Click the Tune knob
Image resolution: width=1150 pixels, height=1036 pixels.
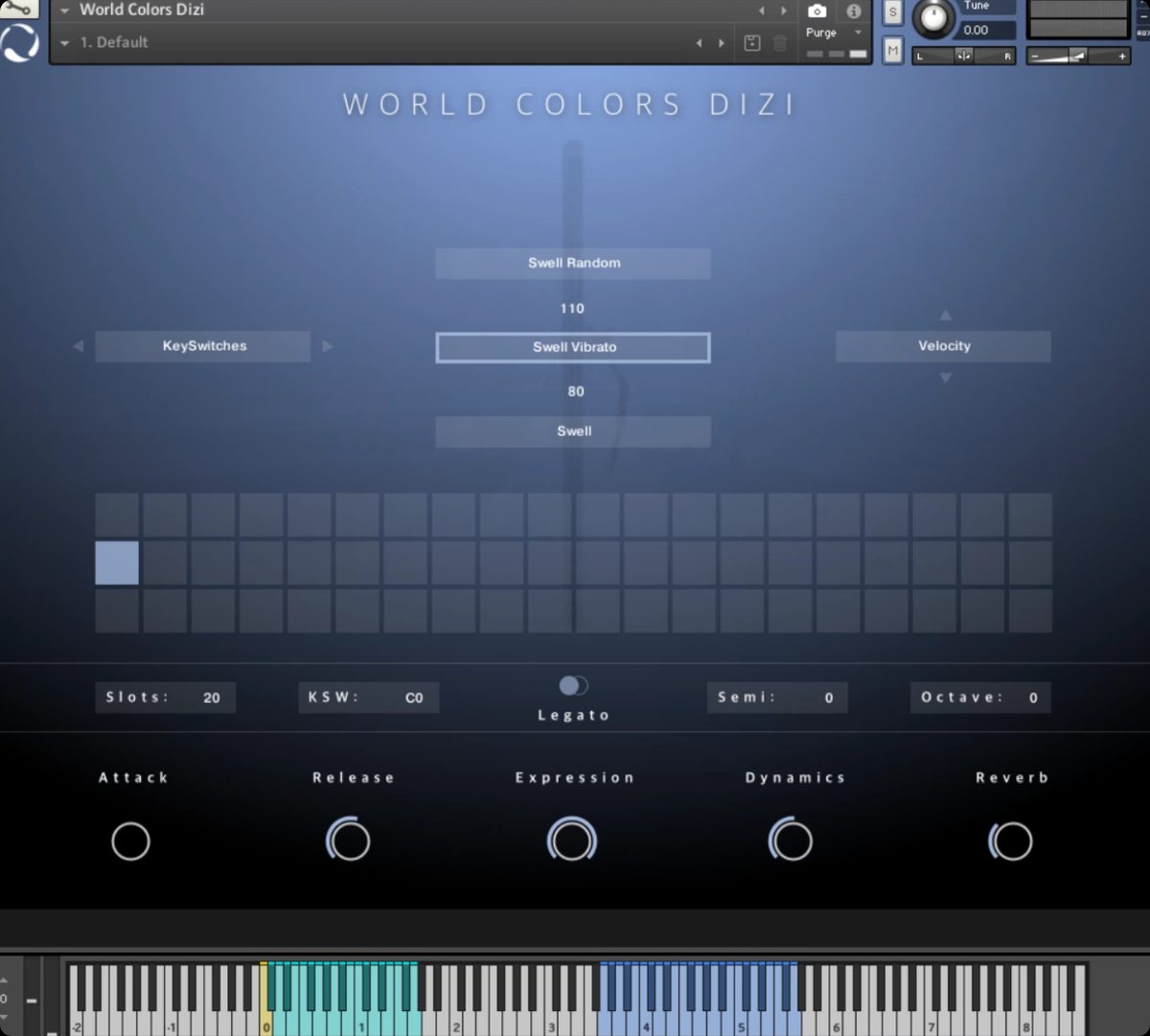click(x=932, y=17)
